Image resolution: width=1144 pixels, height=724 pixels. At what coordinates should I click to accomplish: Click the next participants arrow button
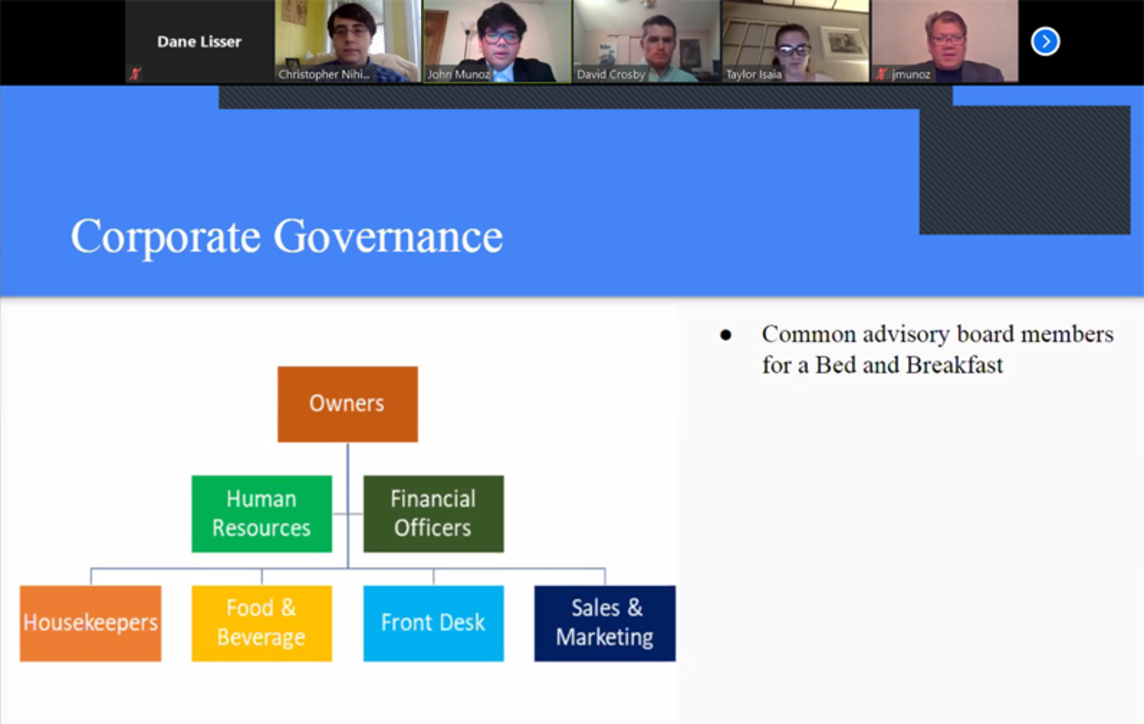click(x=1045, y=41)
